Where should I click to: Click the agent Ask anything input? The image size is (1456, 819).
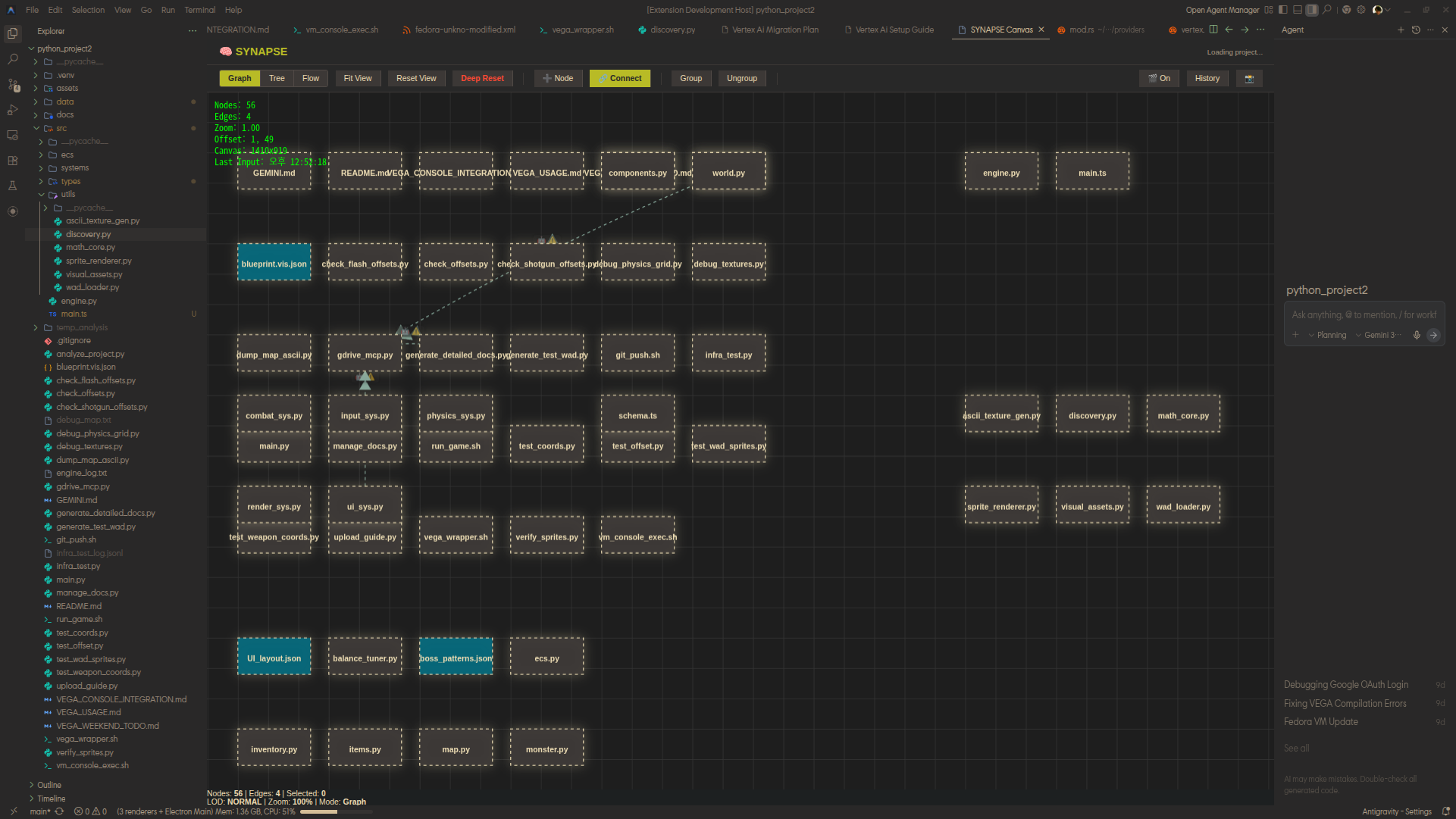click(x=1364, y=315)
